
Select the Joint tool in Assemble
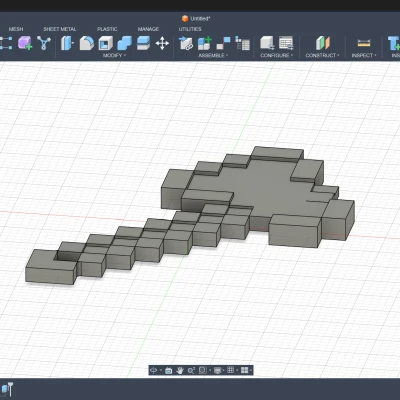223,43
